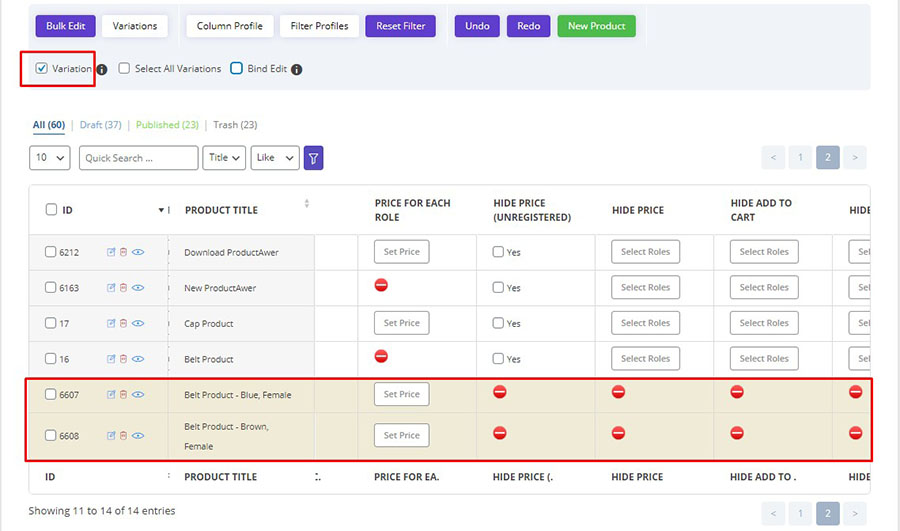This screenshot has height=531, width=900.
Task: Open Hide Add To Cart roles for 6163
Action: click(x=764, y=288)
